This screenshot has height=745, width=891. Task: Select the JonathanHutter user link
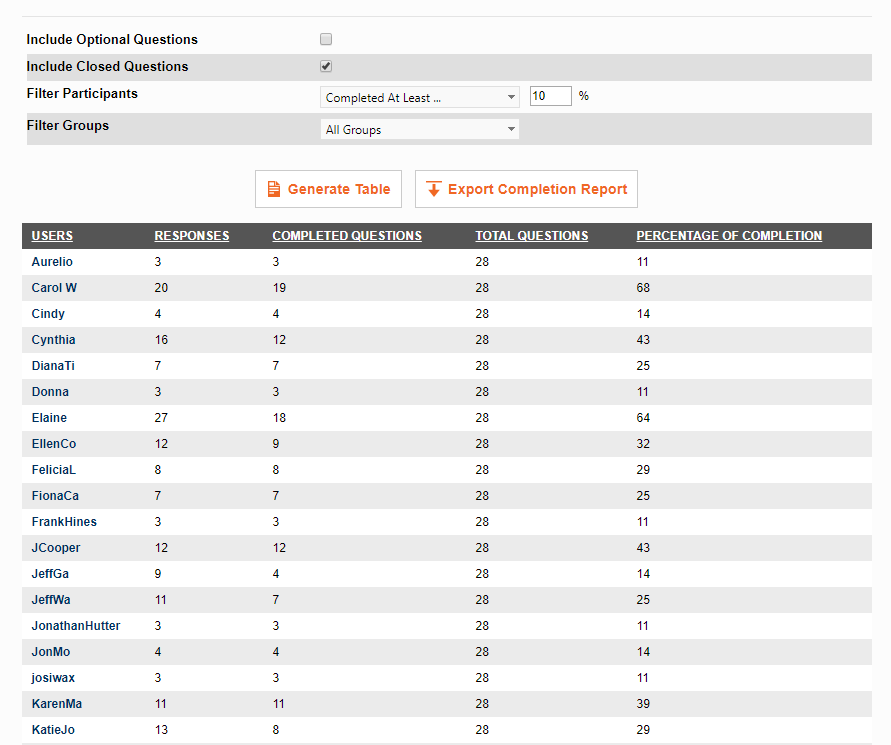point(76,626)
